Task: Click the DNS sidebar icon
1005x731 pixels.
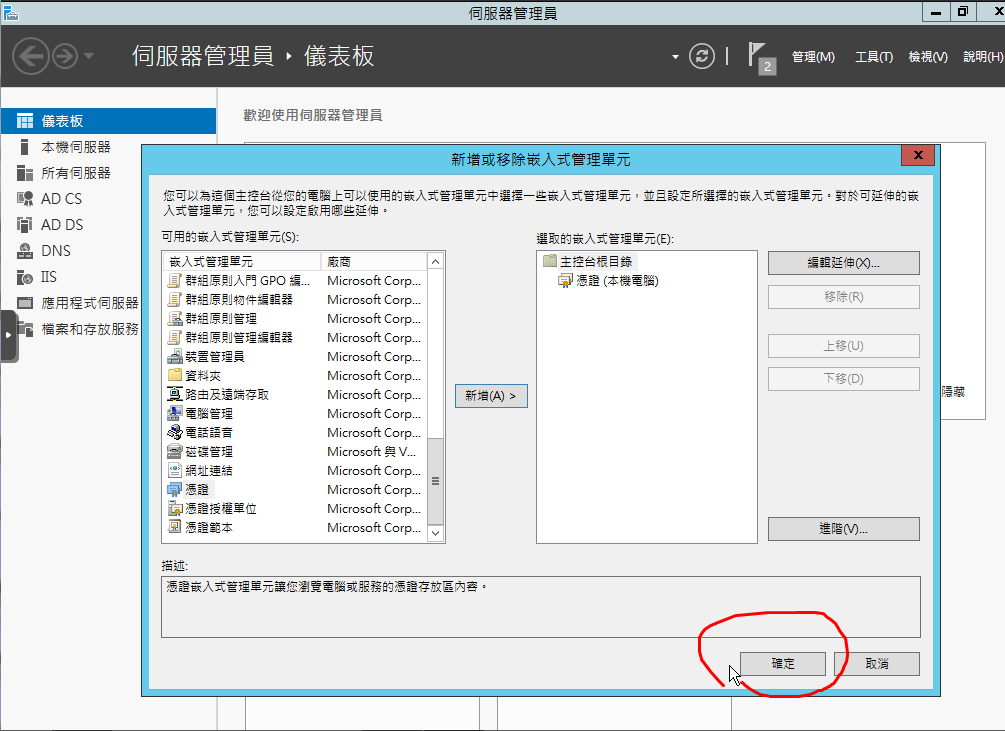Action: pyautogui.click(x=24, y=251)
